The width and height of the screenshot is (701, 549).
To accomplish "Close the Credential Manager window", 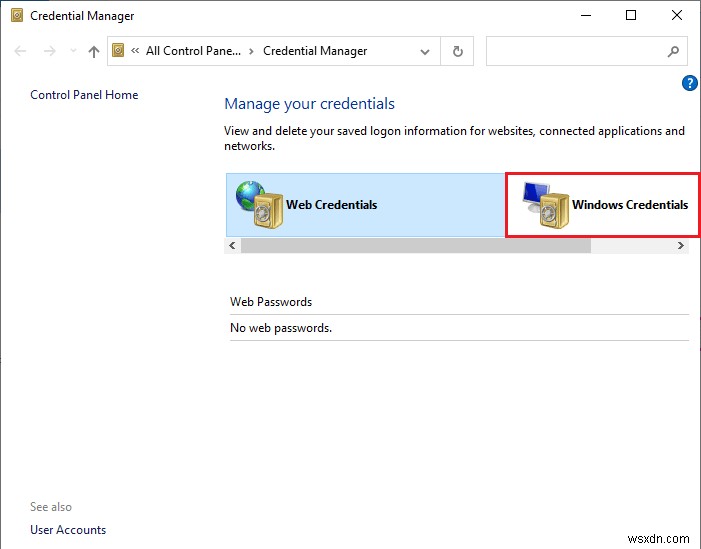I will [x=677, y=15].
